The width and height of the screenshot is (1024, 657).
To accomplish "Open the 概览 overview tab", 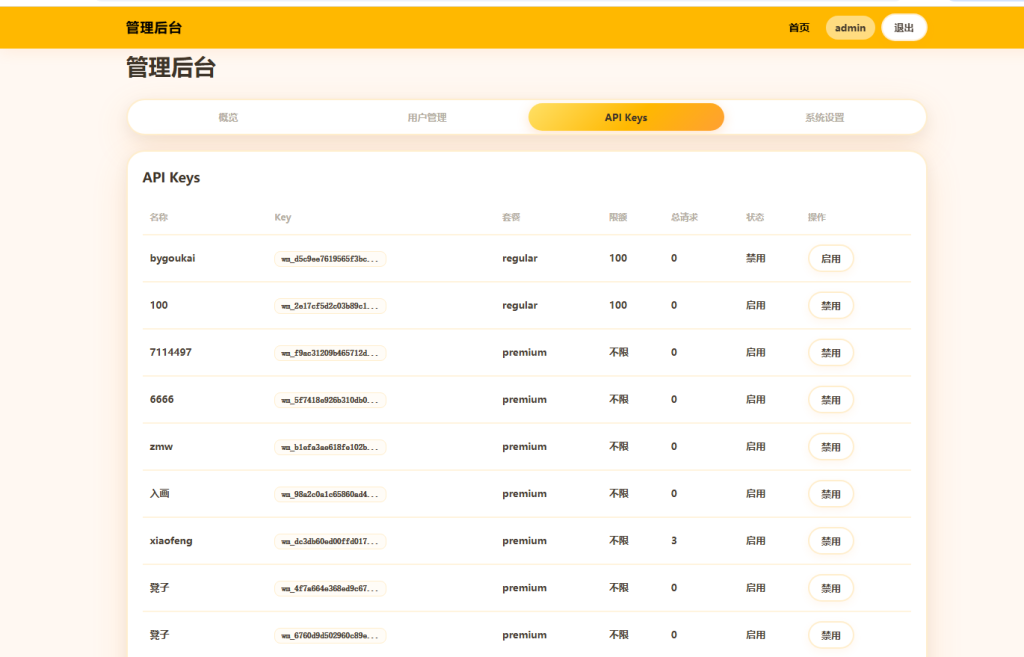I will (228, 118).
